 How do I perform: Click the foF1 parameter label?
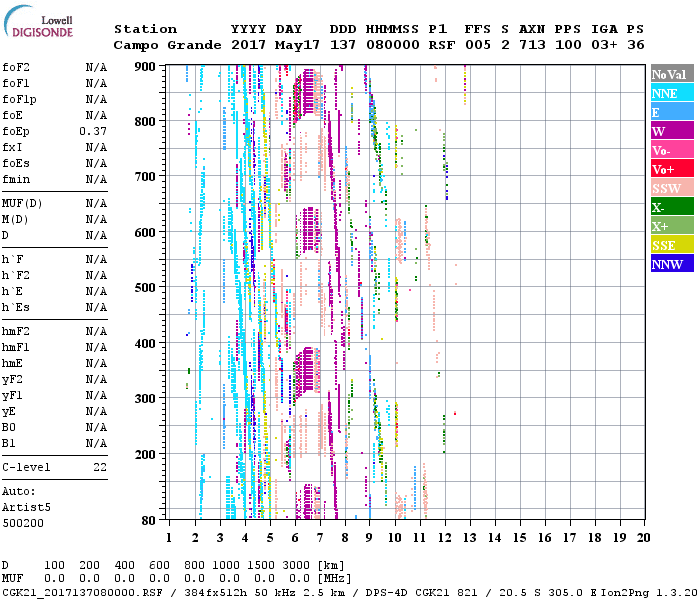pyautogui.click(x=16, y=83)
